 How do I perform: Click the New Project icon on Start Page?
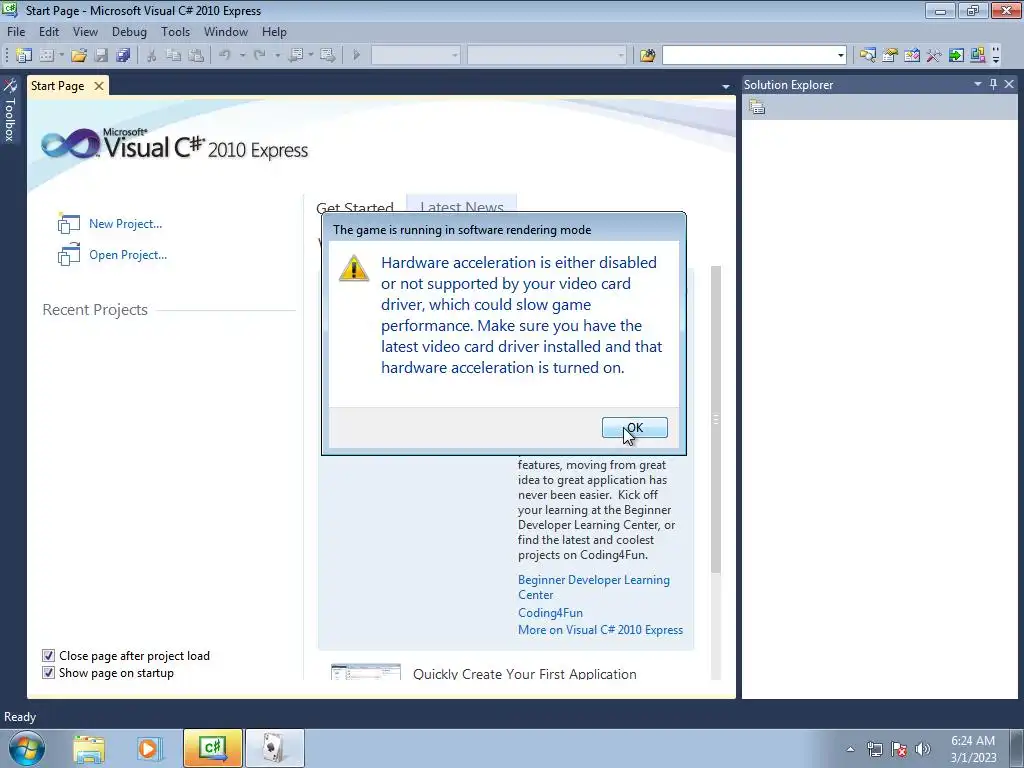pos(69,224)
